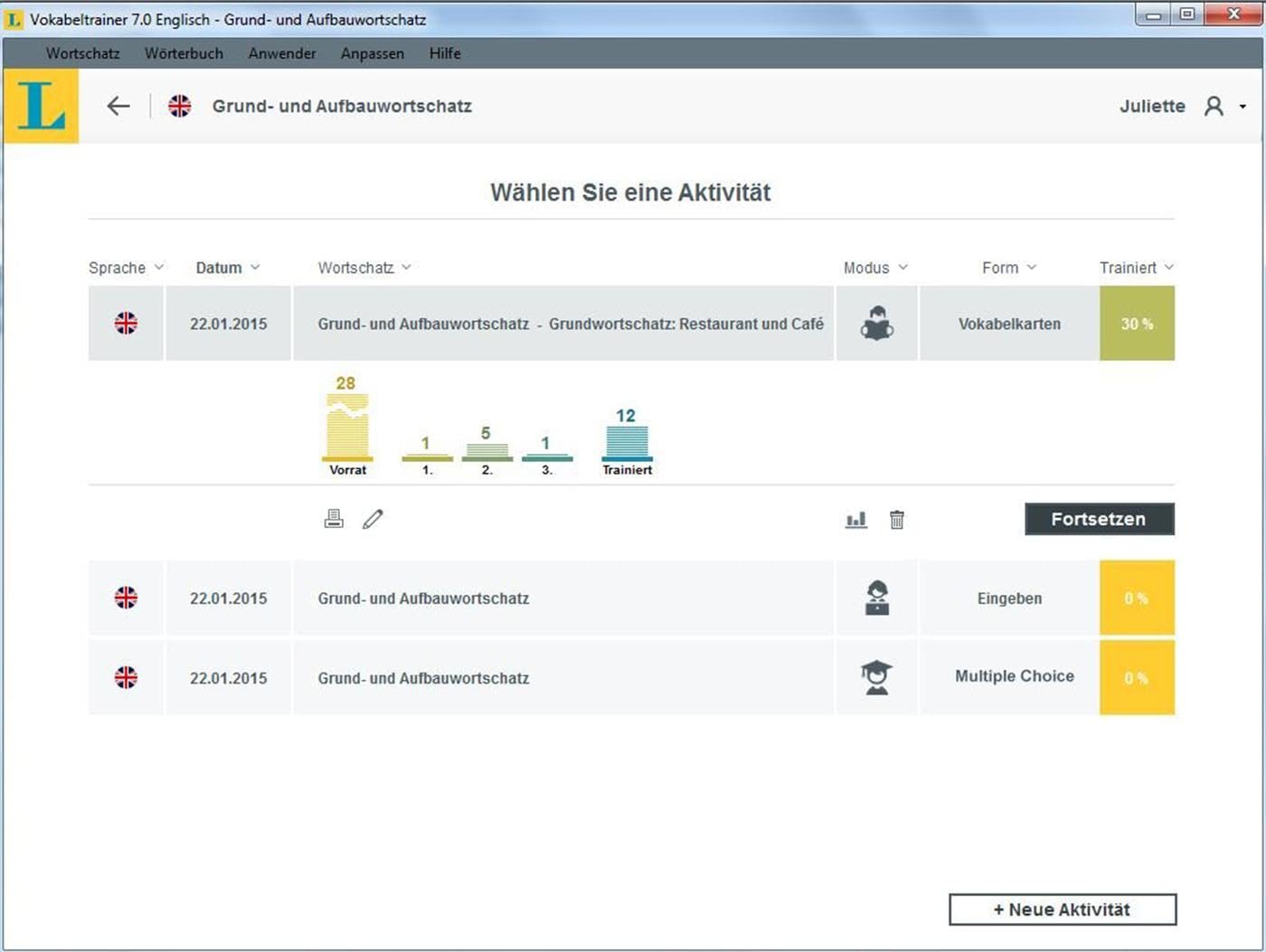Sort by the Form column header

point(1009,268)
